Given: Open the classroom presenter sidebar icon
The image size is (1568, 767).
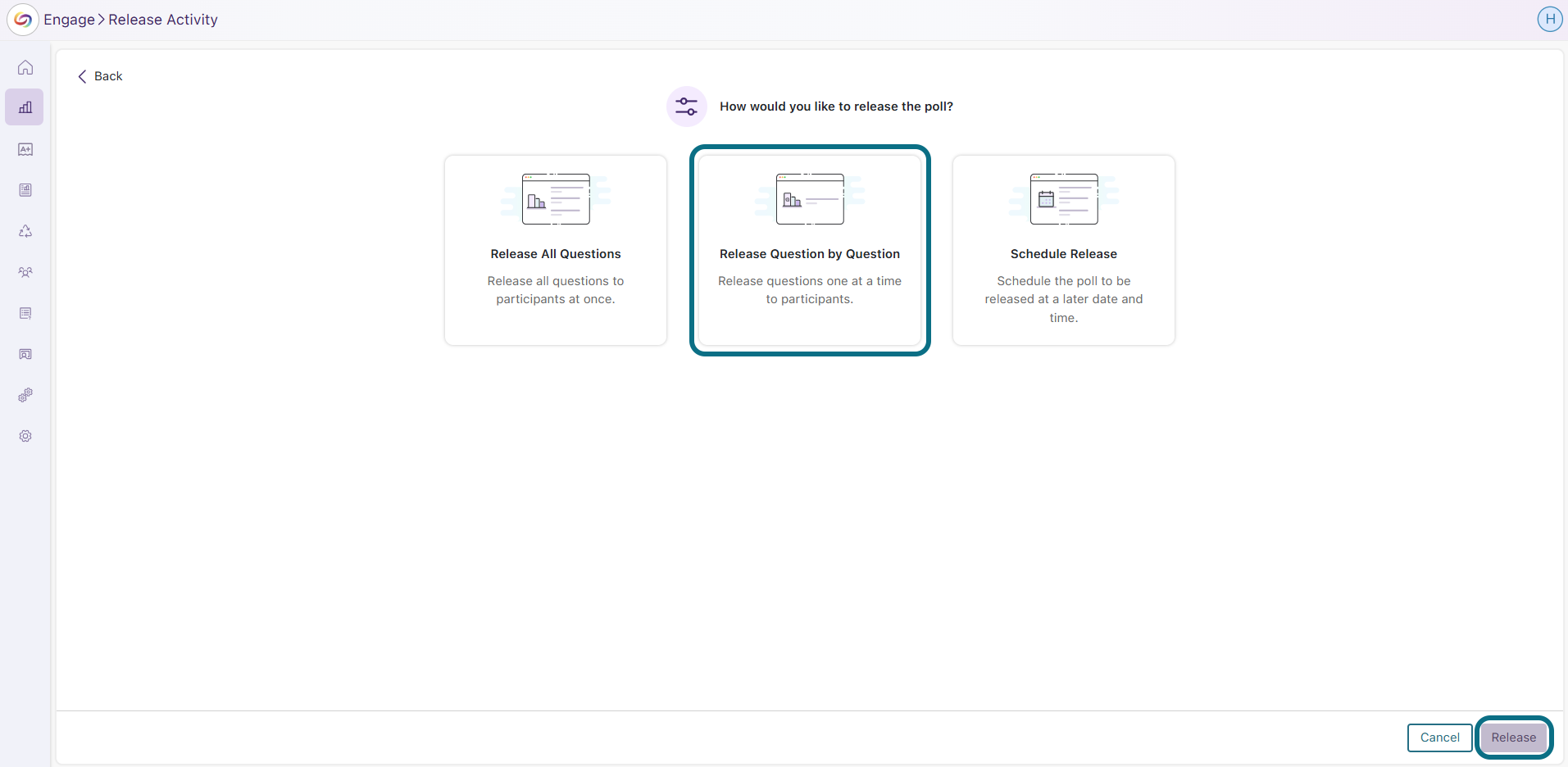Looking at the screenshot, I should tap(25, 354).
